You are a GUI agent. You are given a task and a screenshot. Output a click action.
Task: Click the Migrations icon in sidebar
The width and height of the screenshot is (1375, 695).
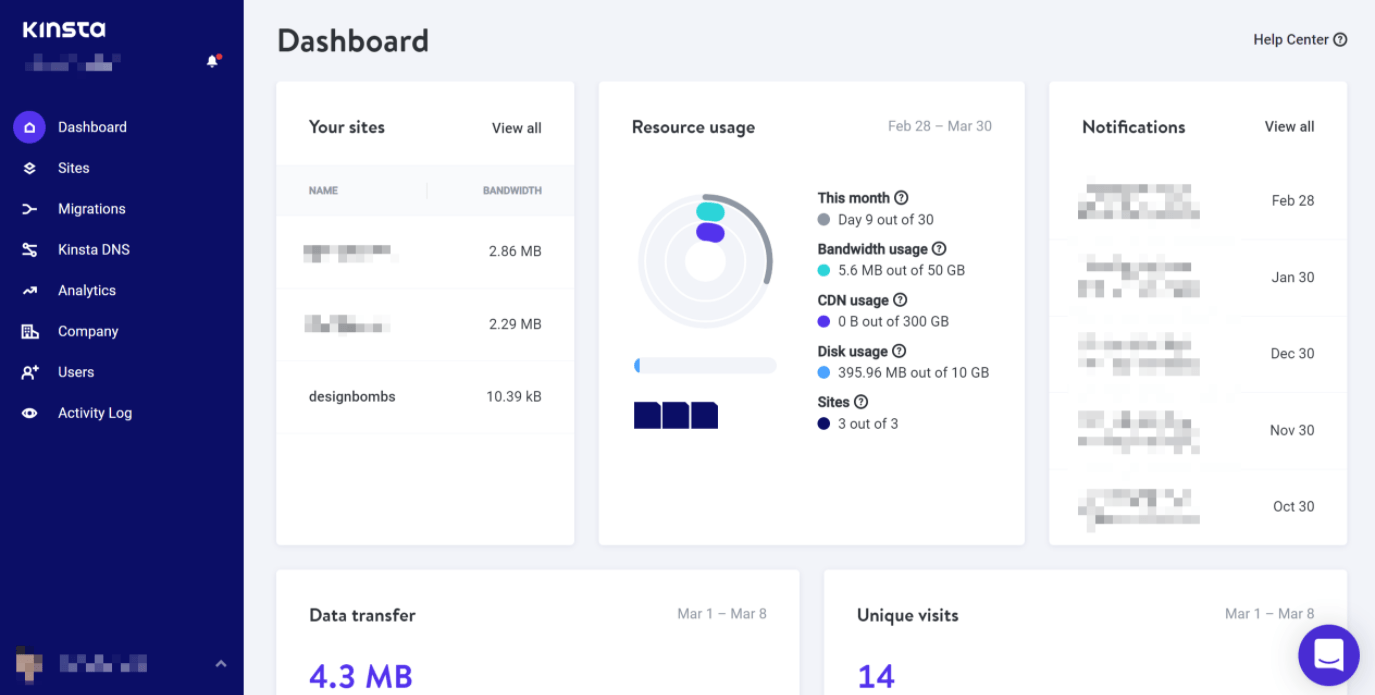[x=29, y=209]
